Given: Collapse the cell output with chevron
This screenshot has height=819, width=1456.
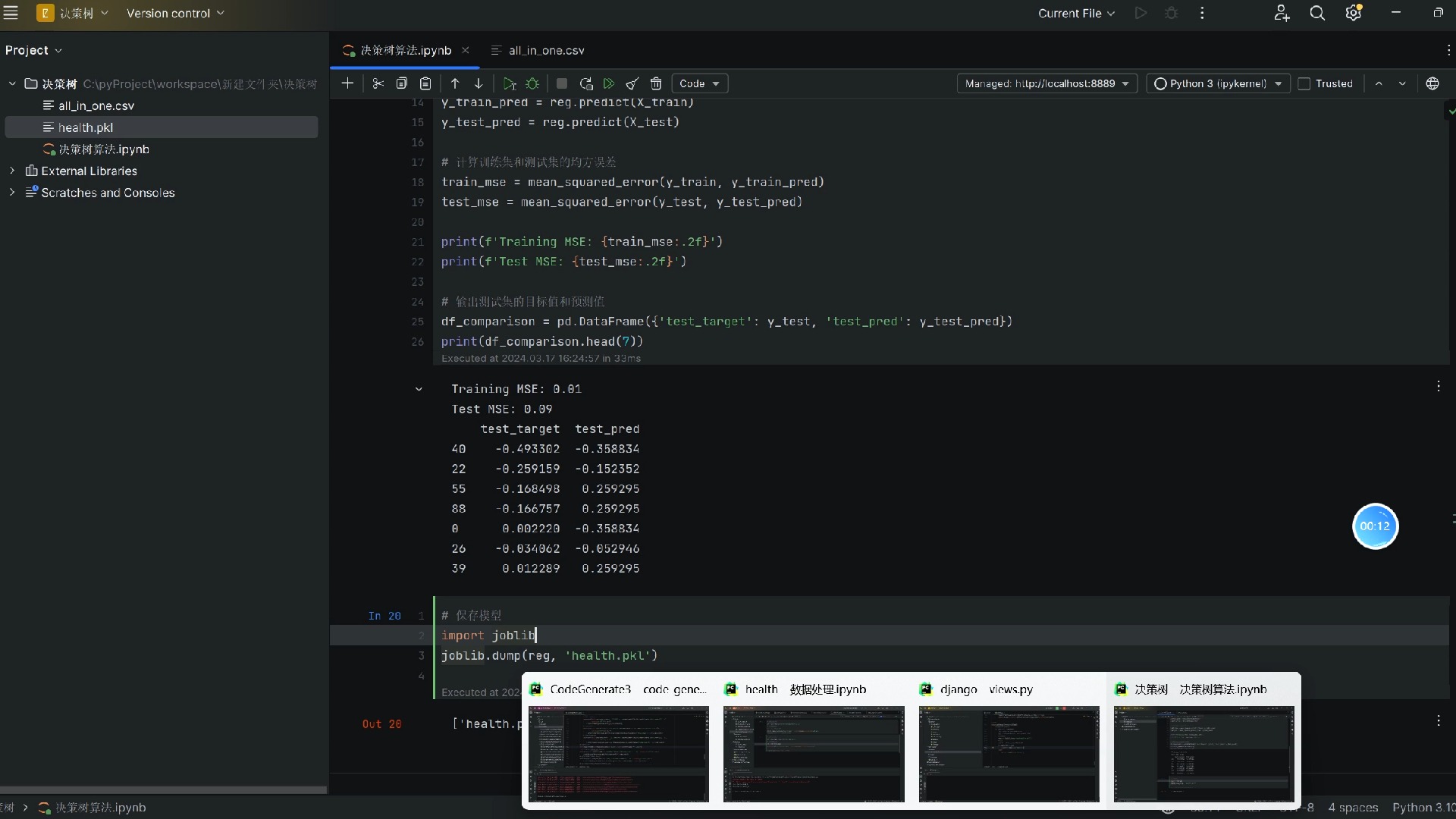Looking at the screenshot, I should (419, 389).
